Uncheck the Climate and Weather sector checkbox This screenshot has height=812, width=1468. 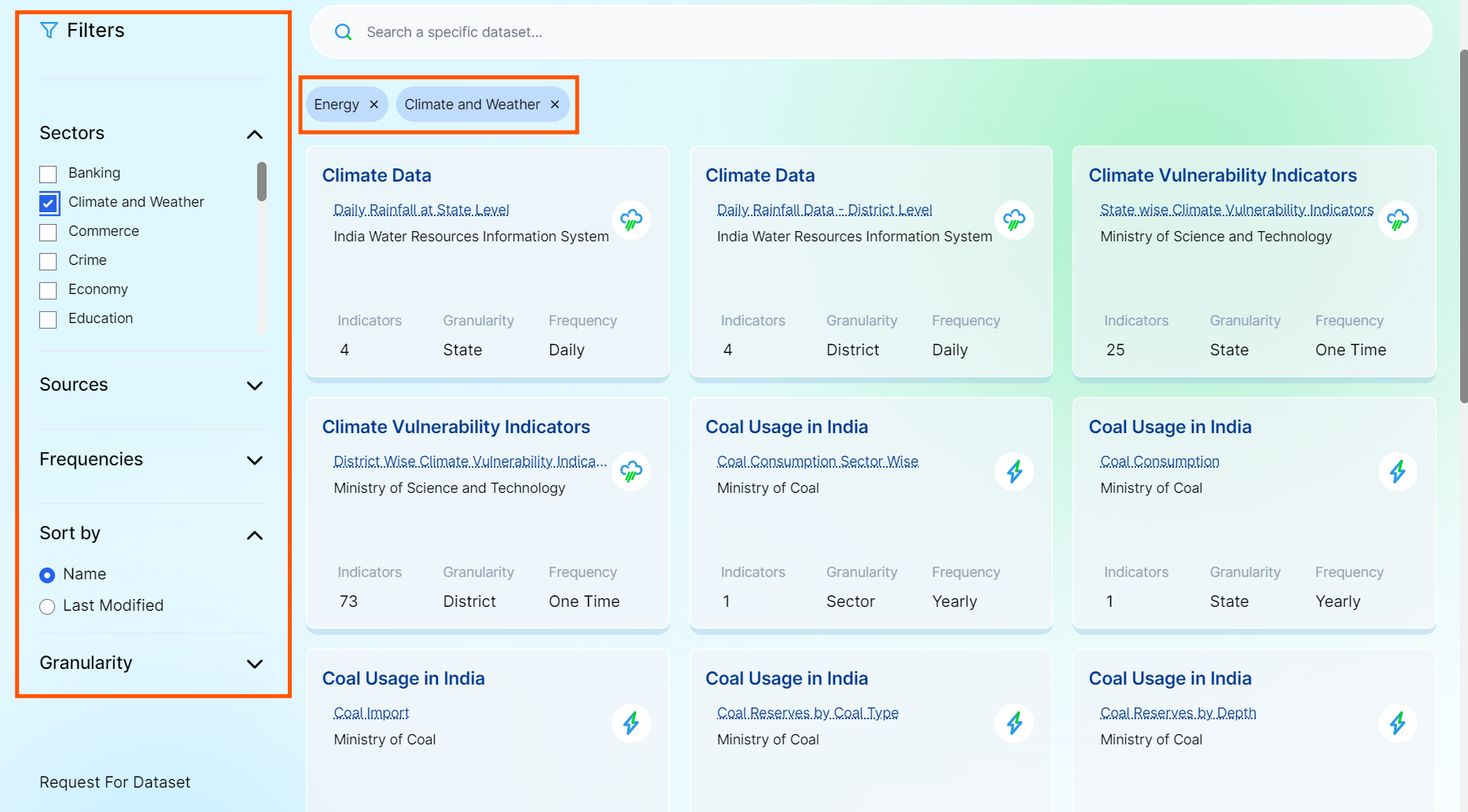49,204
